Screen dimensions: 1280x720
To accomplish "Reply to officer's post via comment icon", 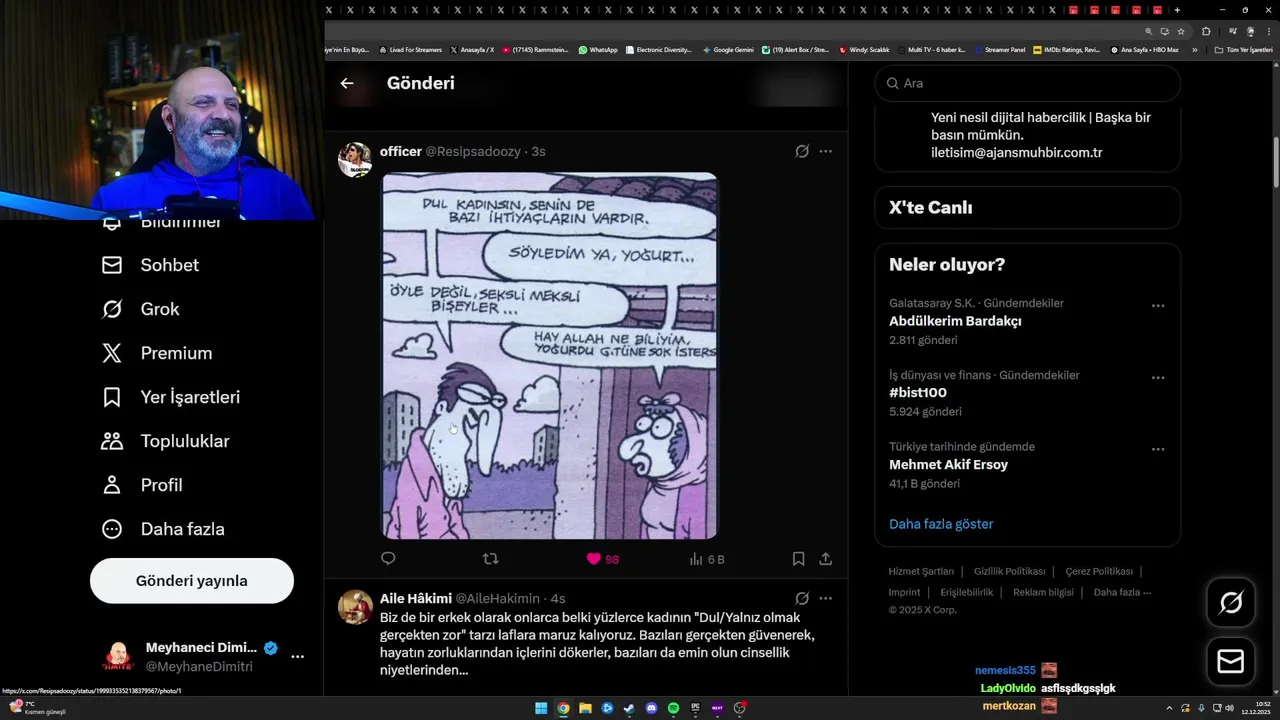I will point(388,559).
